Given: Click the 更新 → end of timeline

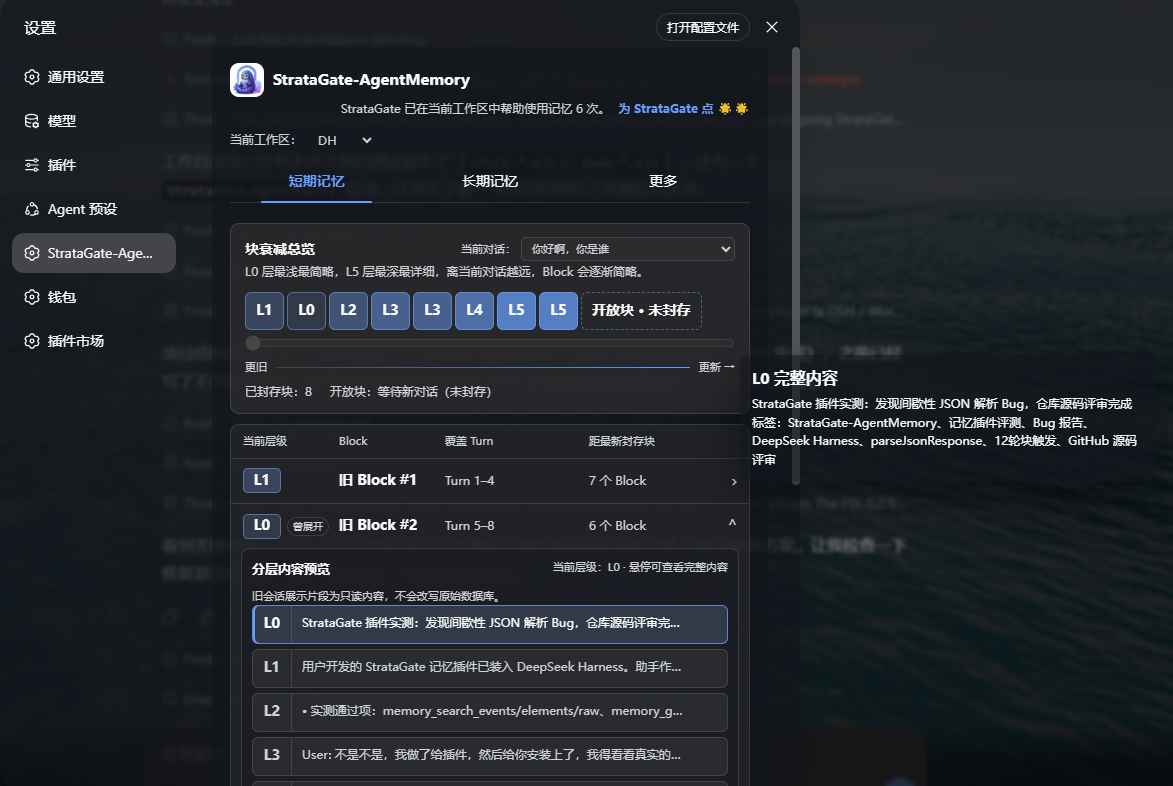Looking at the screenshot, I should tap(717, 367).
